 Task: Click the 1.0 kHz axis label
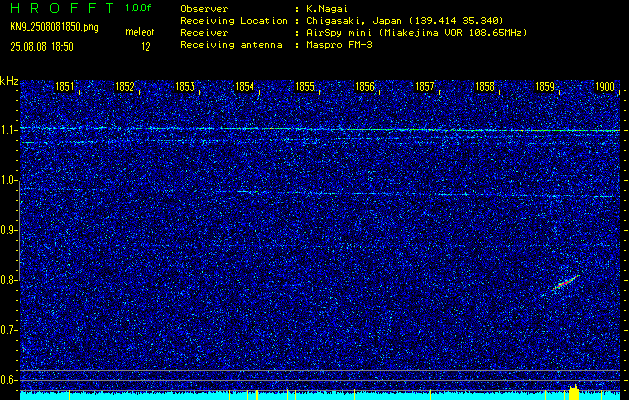tap(7, 181)
